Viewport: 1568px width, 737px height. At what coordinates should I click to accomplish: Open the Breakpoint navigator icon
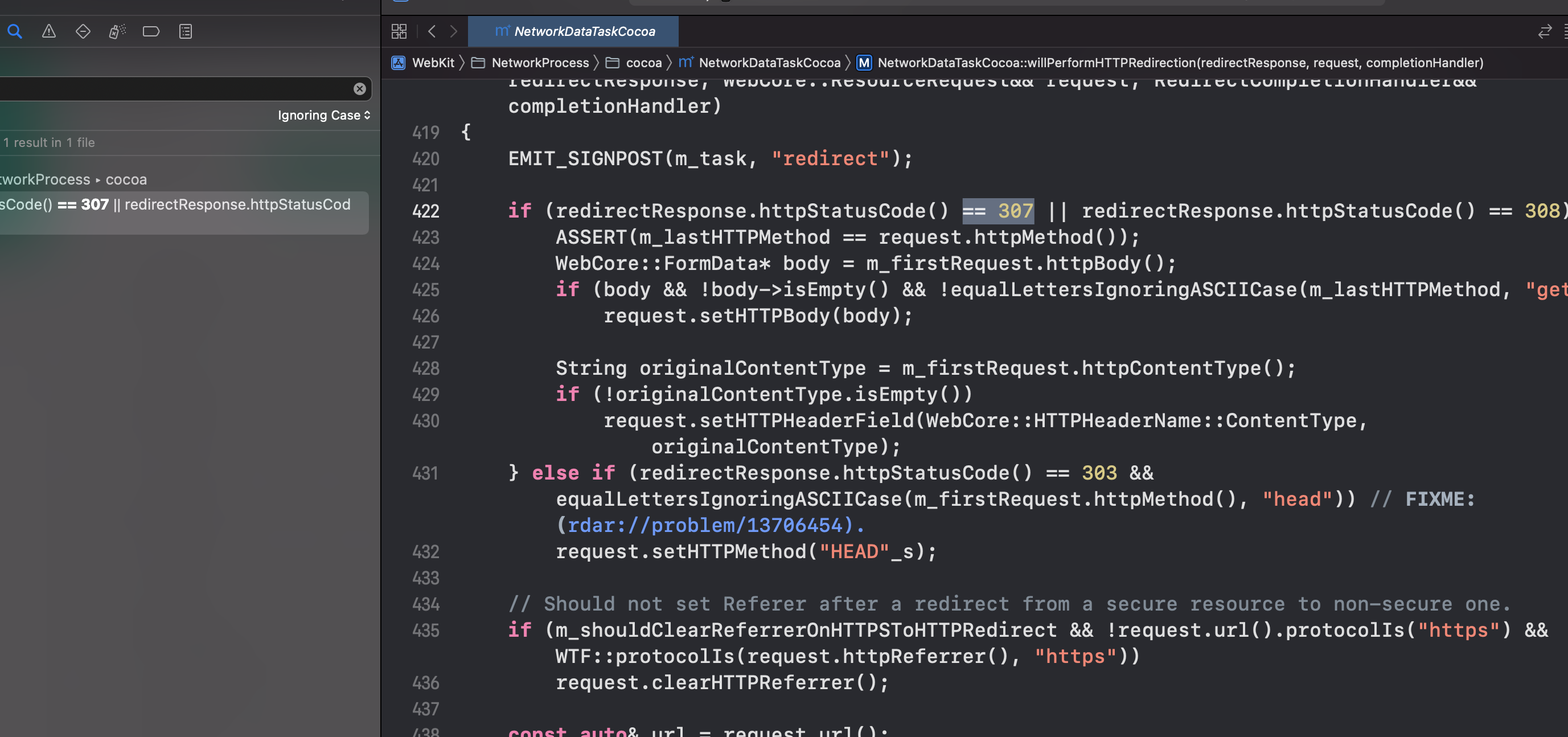tap(151, 31)
